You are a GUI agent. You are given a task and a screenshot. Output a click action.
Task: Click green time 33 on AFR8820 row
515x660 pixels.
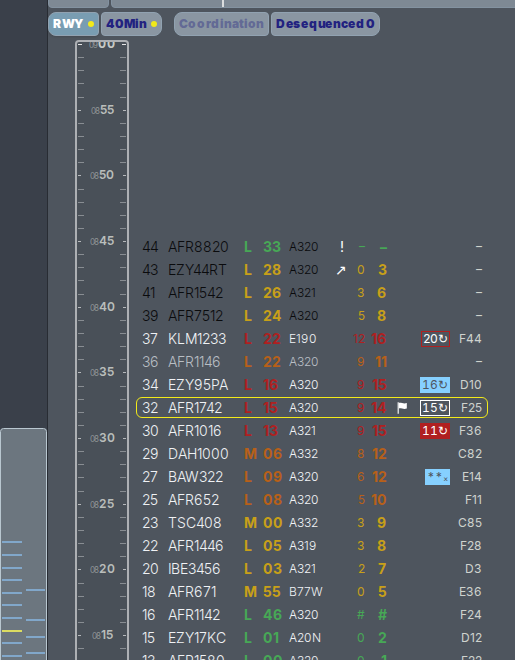click(272, 247)
